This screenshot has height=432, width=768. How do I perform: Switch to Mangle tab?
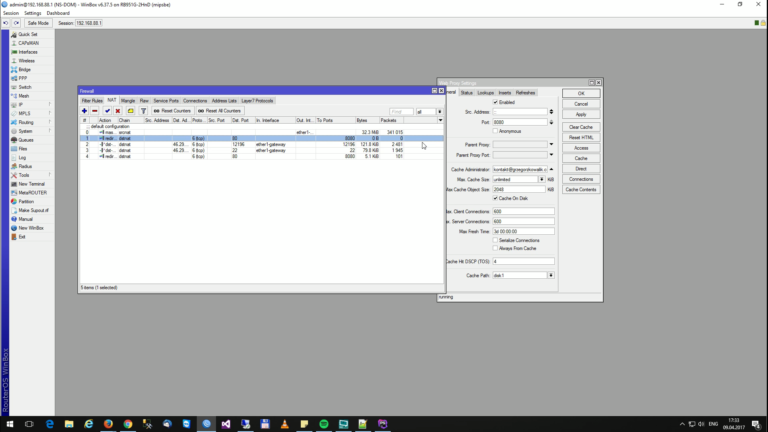(128, 101)
